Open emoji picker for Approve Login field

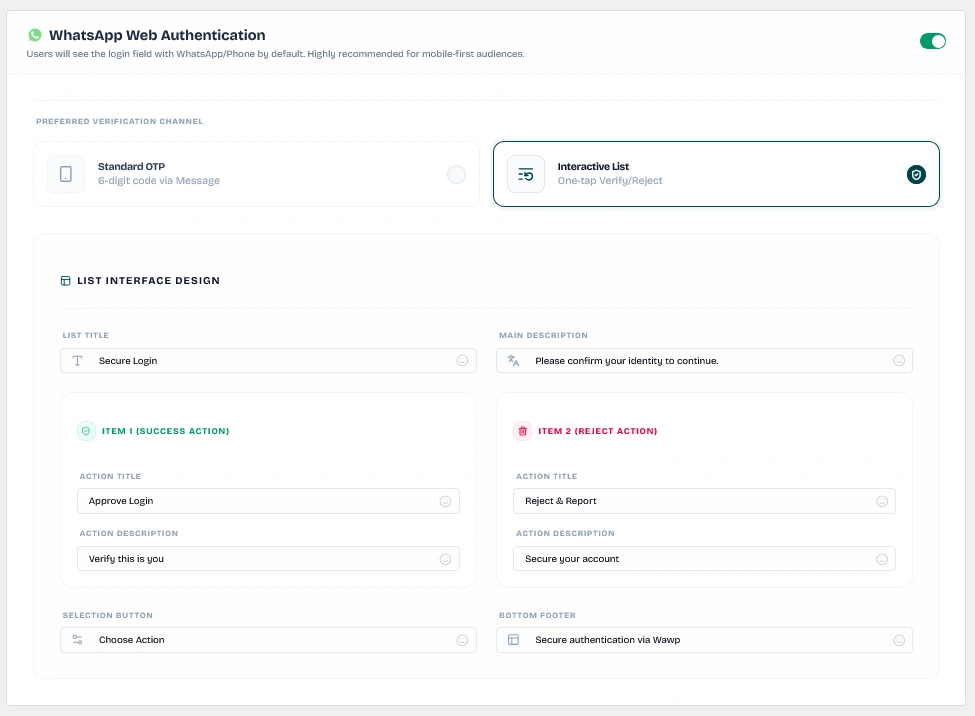point(445,501)
